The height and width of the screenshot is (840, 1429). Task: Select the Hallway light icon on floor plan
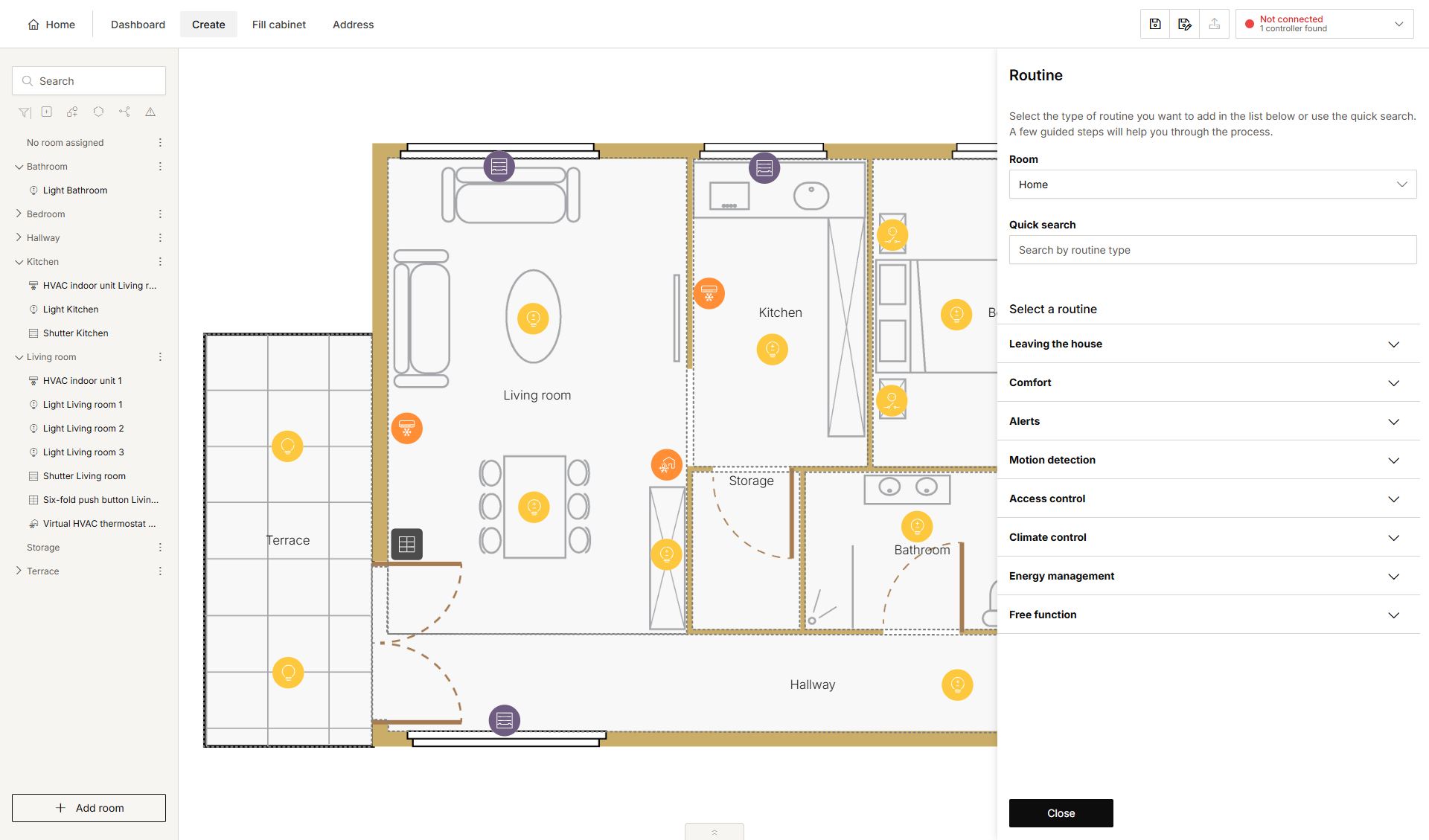[957, 684]
